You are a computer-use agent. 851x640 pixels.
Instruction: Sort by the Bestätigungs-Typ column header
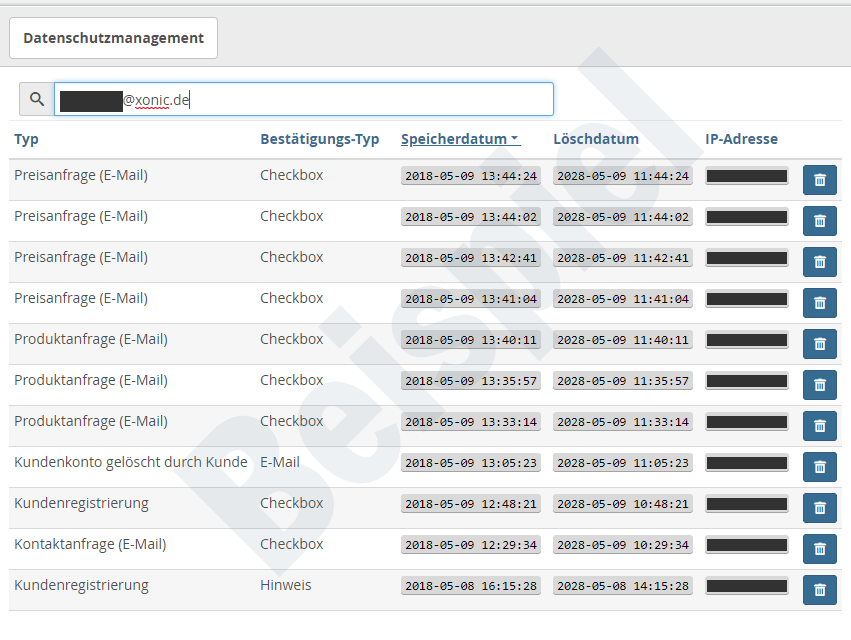coord(320,139)
